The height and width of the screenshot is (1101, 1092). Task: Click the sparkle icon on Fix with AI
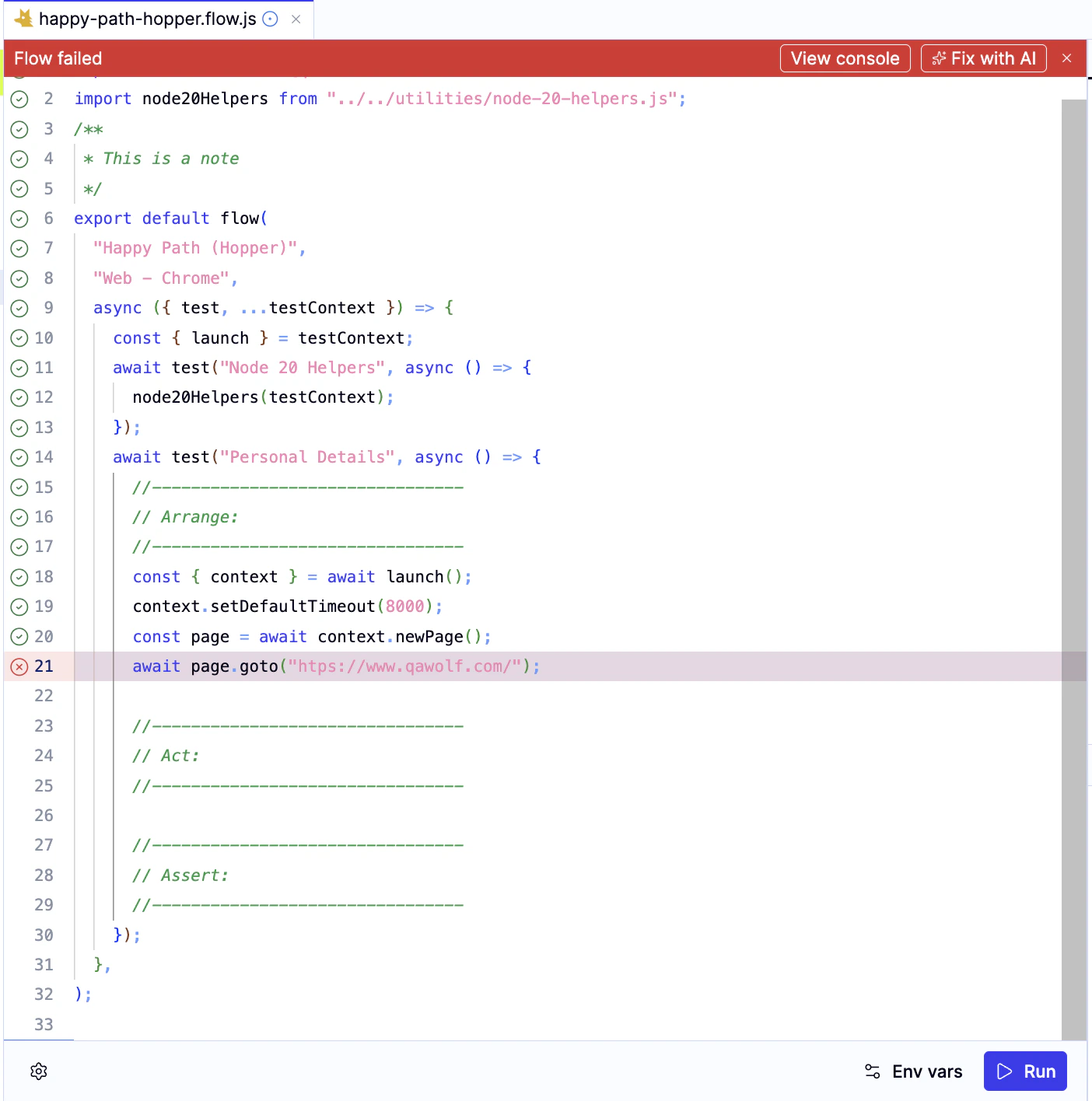point(940,58)
